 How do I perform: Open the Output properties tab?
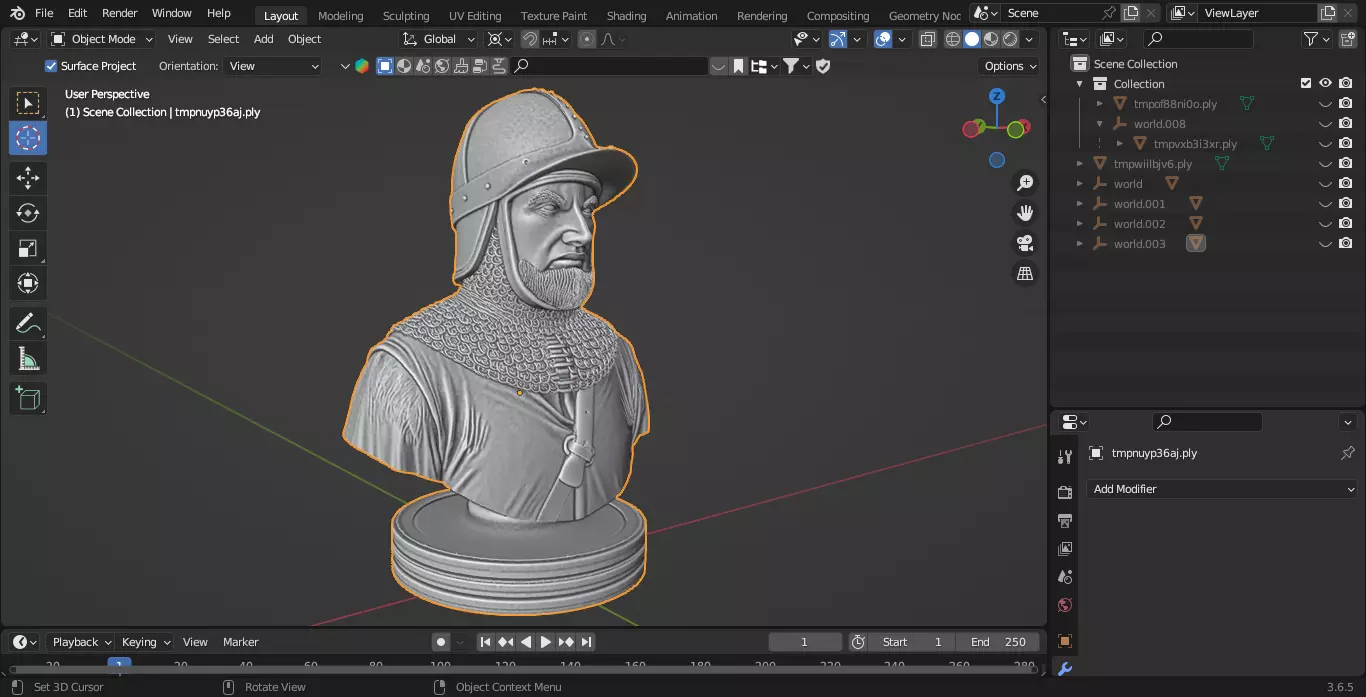click(x=1065, y=520)
